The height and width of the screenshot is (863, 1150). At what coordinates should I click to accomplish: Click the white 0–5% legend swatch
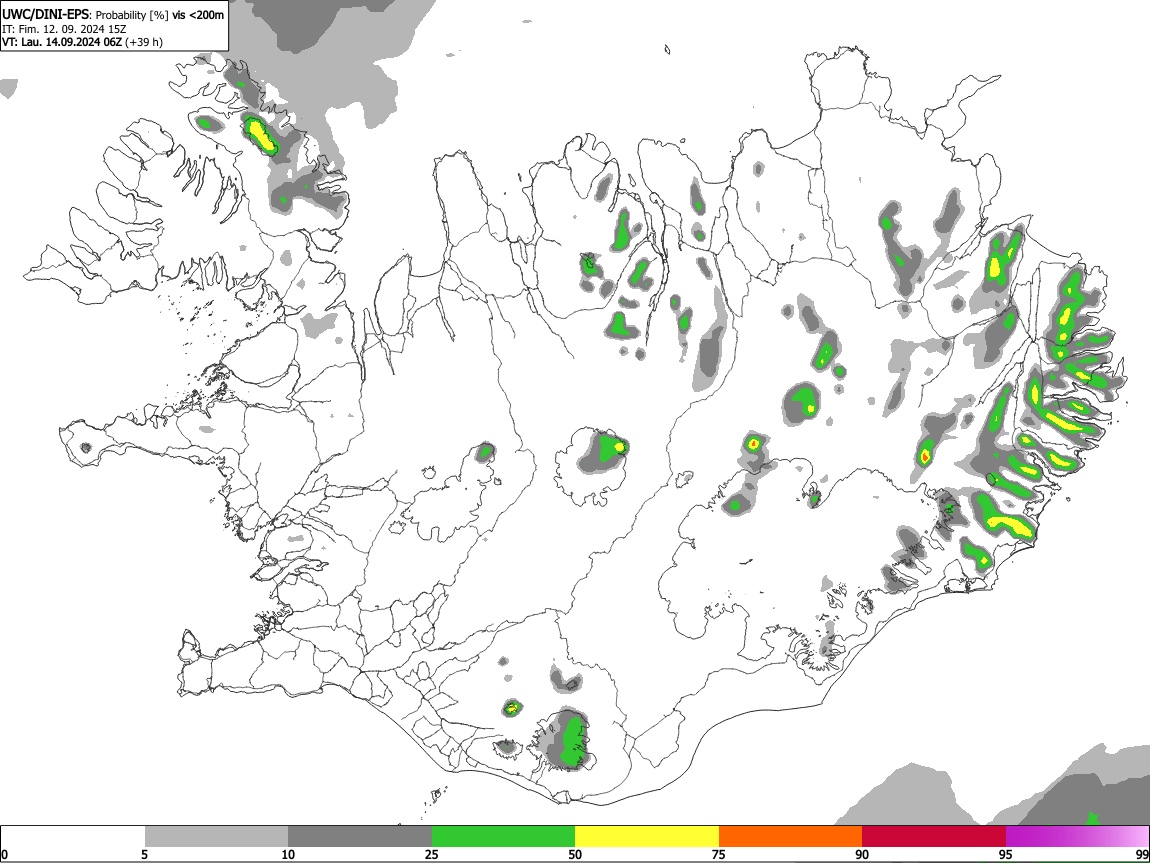(x=73, y=836)
